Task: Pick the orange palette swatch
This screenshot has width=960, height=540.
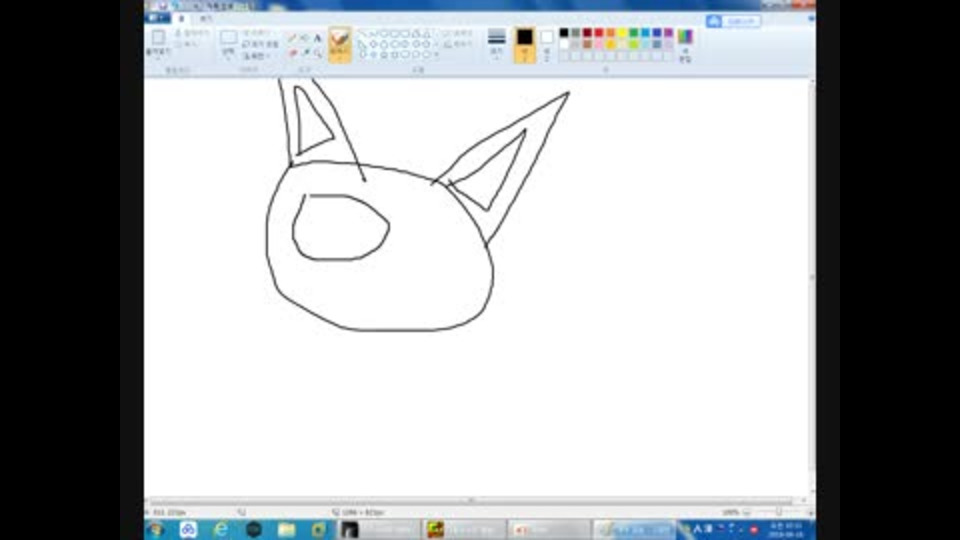Action: [x=610, y=32]
